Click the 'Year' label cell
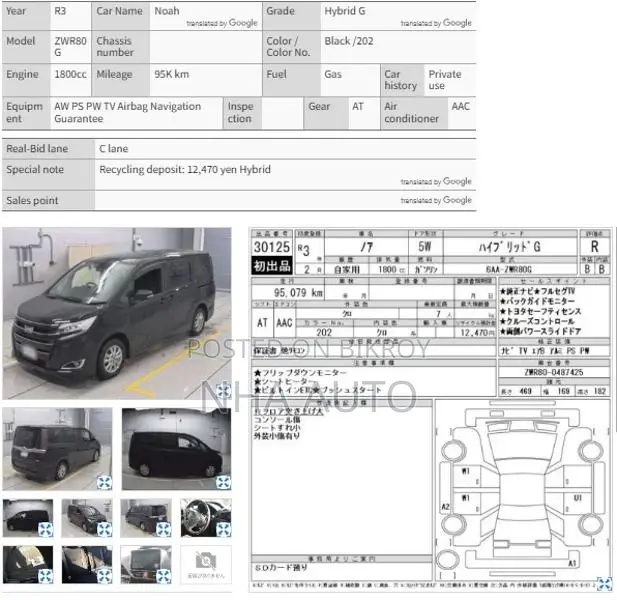 (26, 16)
